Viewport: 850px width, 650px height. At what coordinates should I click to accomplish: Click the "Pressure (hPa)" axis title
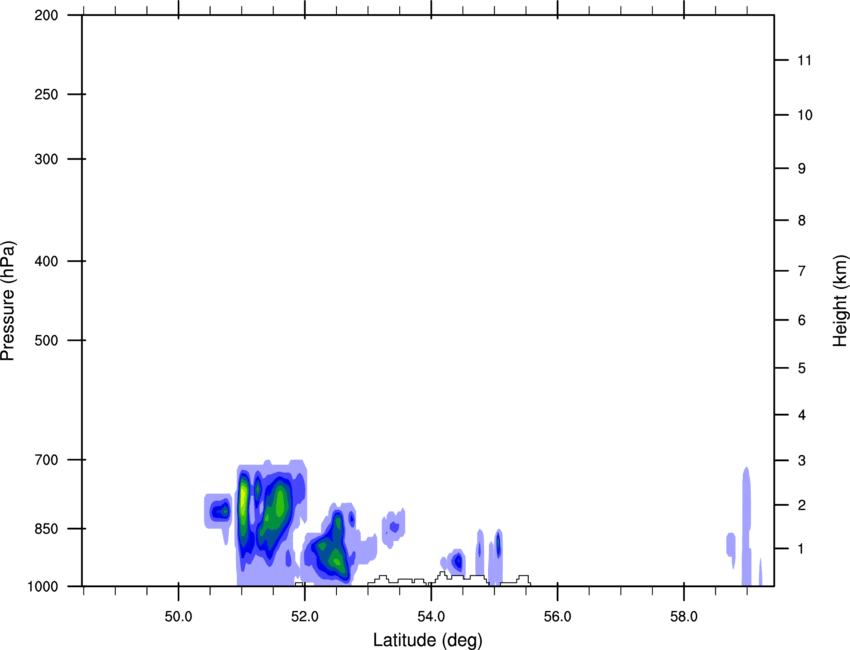8,300
